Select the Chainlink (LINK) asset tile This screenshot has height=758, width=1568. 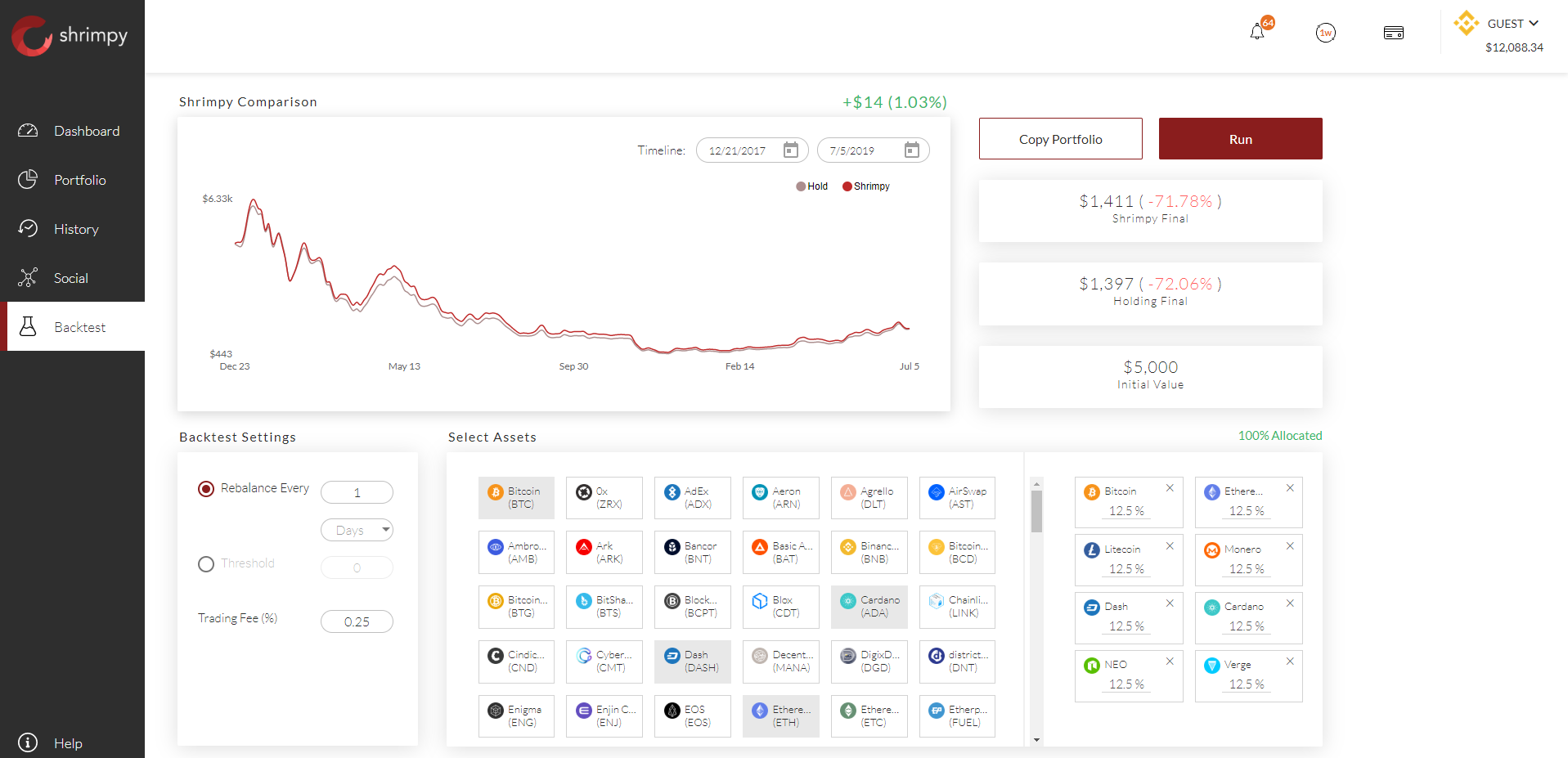[x=958, y=607]
